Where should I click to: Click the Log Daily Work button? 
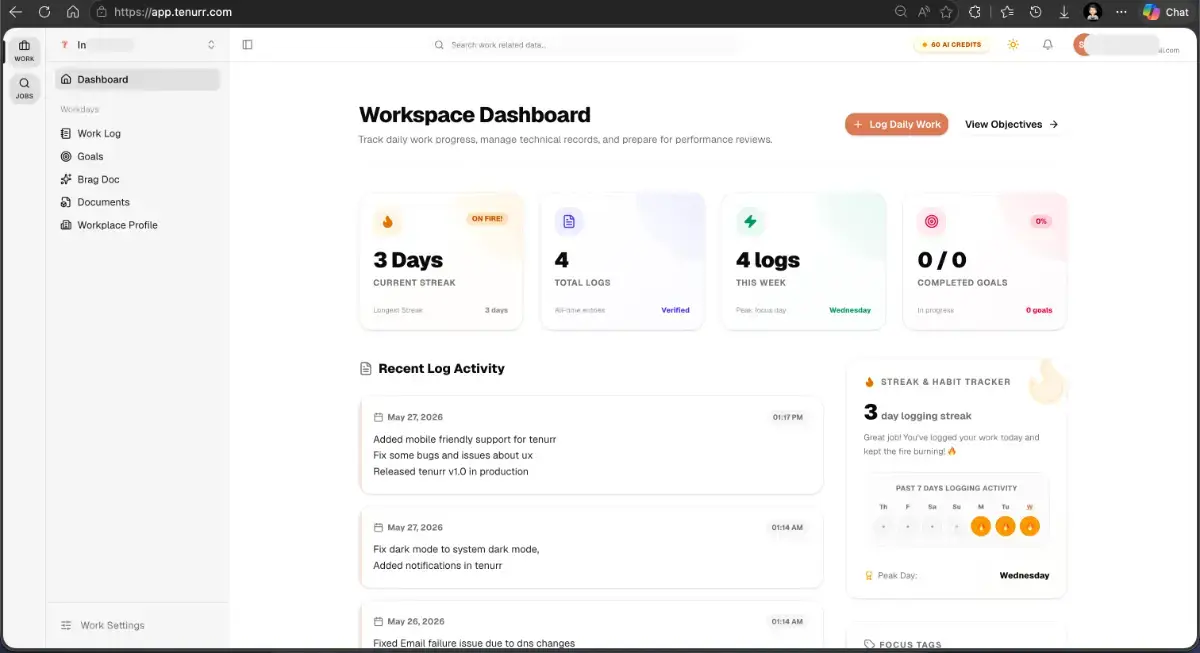click(x=896, y=124)
